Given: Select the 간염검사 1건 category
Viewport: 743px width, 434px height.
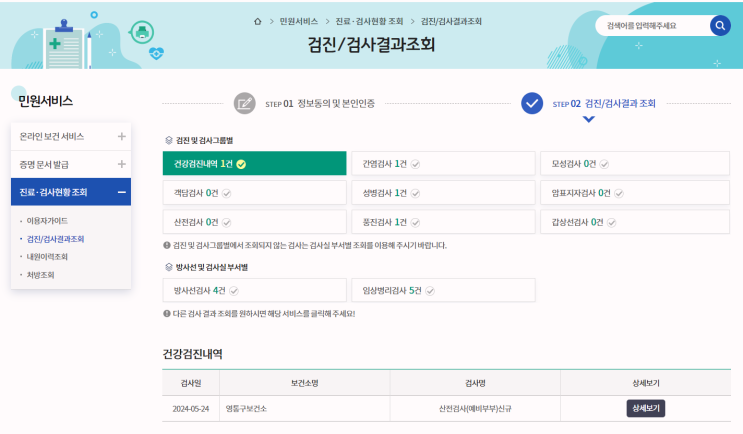Looking at the screenshot, I should click(443, 163).
